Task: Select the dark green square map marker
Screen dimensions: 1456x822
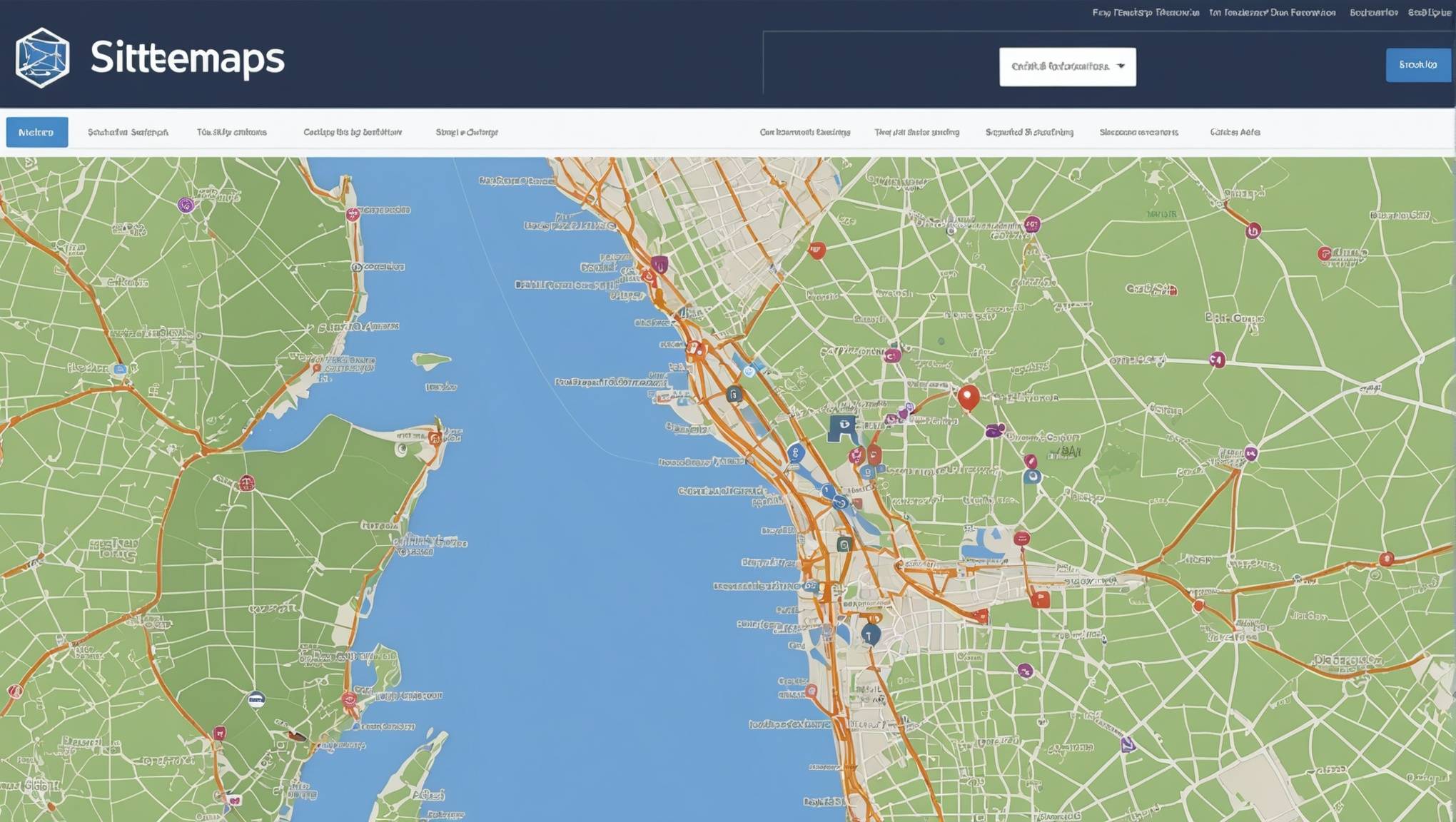Action: [844, 545]
